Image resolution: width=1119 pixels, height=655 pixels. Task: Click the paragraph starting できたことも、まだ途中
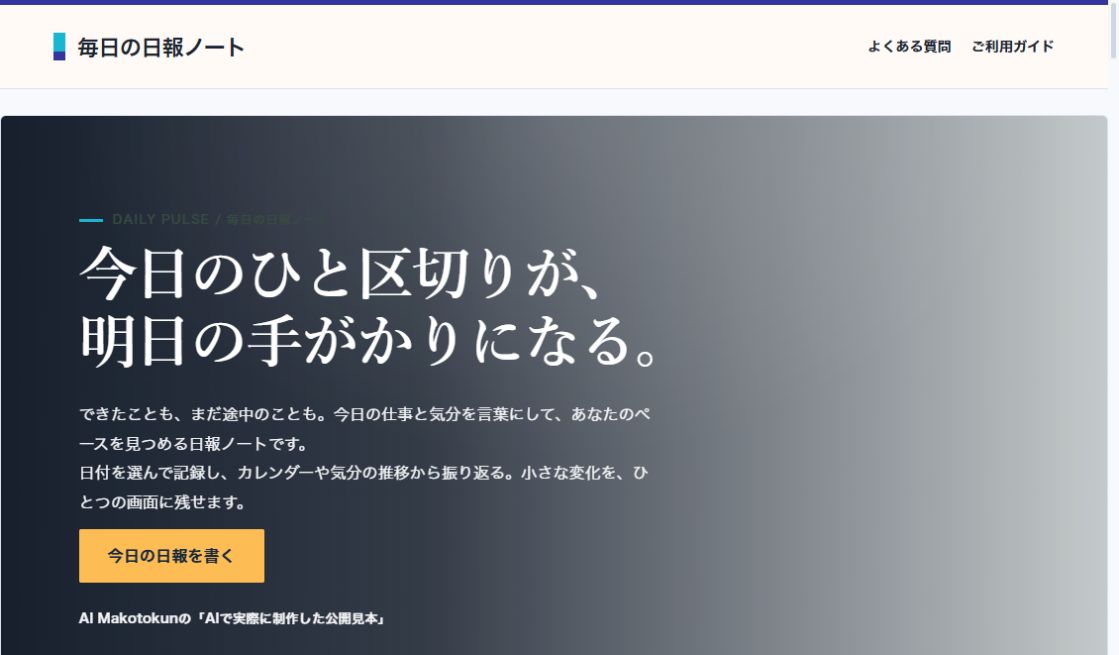[x=365, y=429]
